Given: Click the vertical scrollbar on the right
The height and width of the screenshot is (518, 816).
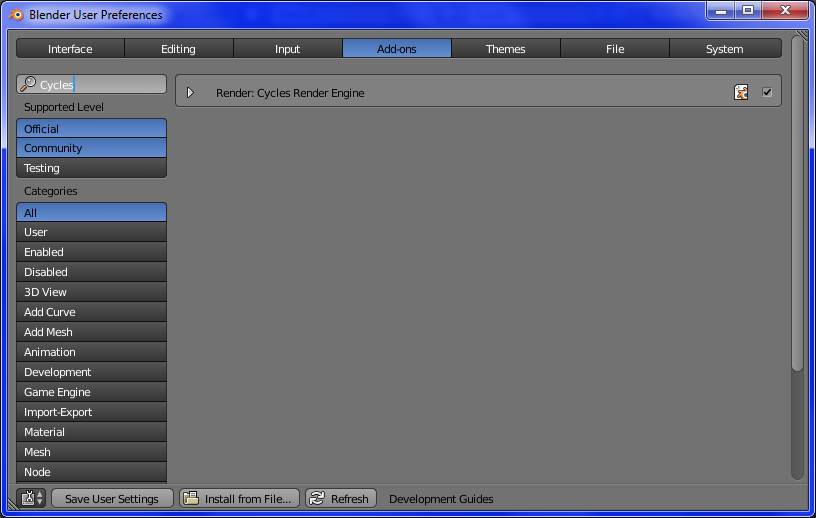Looking at the screenshot, I should [797, 203].
